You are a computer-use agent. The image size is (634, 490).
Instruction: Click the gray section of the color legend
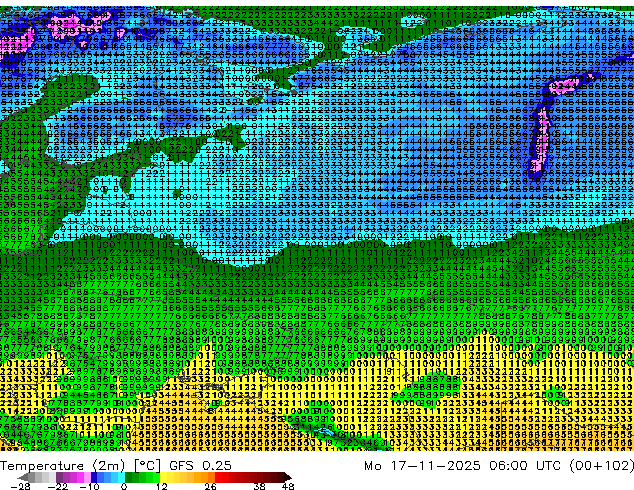(38, 477)
